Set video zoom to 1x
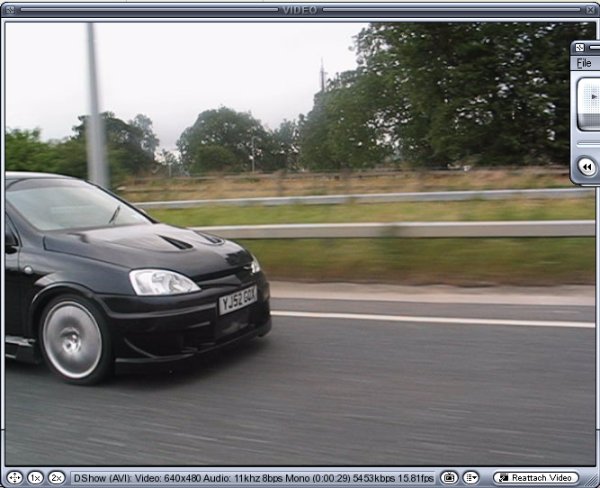 tap(35, 478)
